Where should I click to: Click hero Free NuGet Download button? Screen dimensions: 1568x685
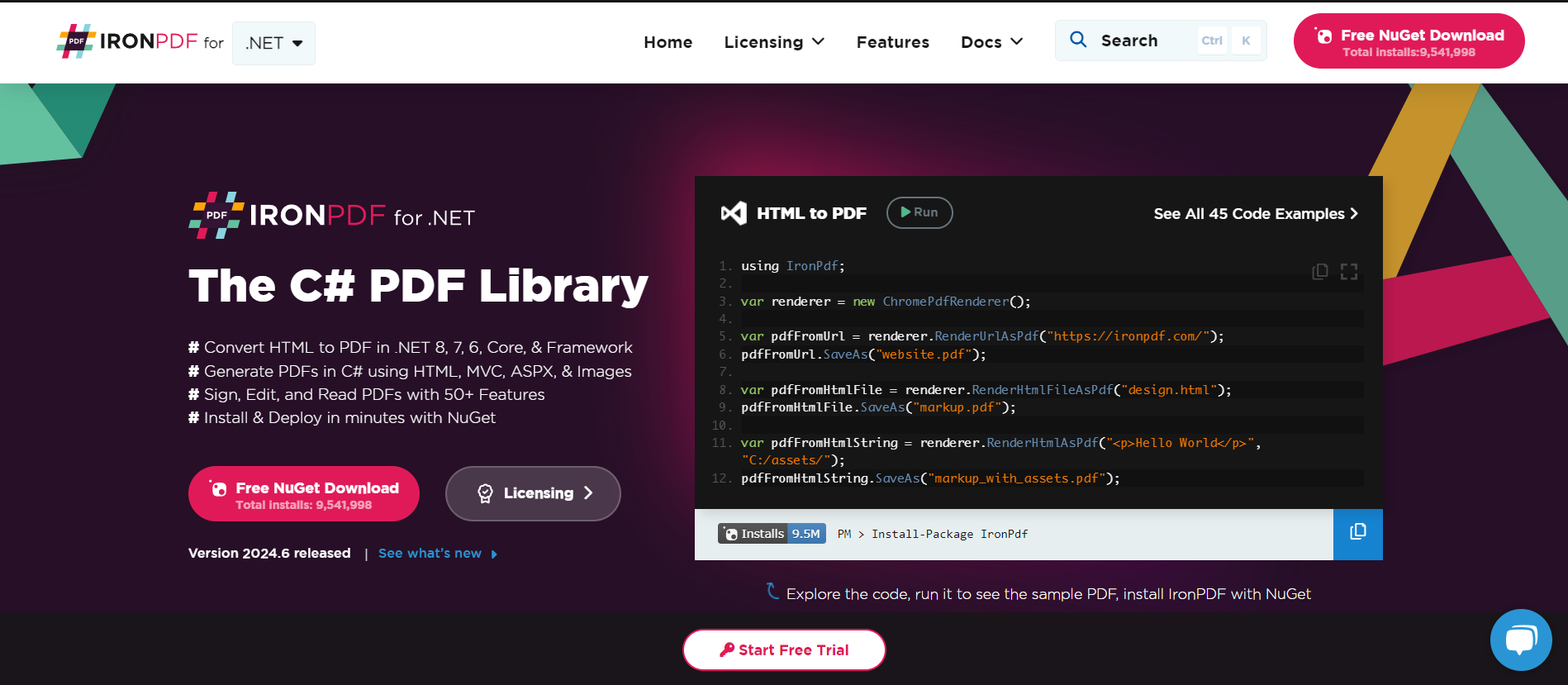pyautogui.click(x=304, y=494)
